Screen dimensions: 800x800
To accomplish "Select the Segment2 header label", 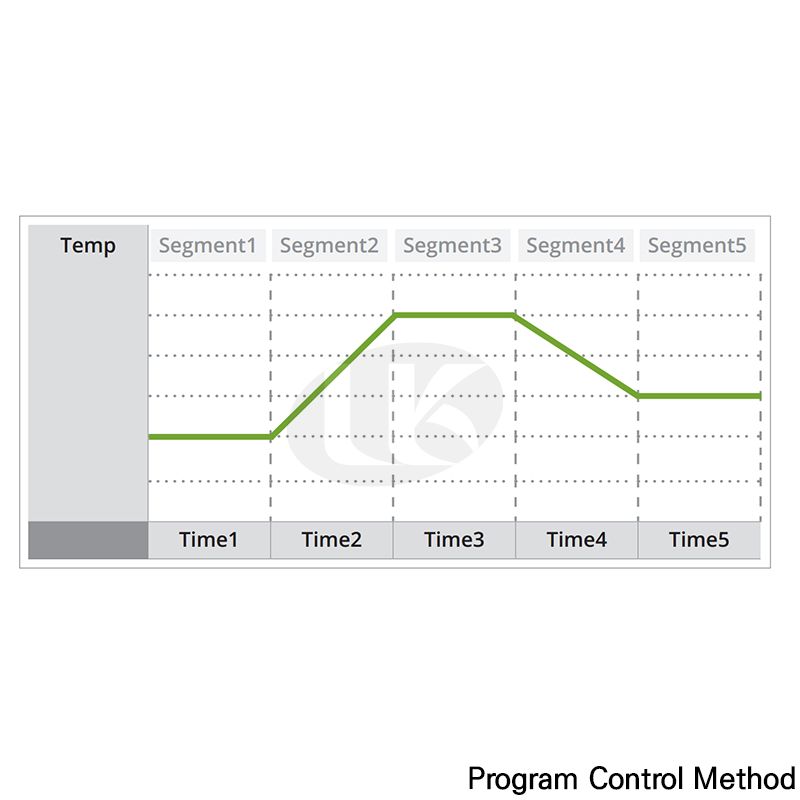I will pos(330,245).
